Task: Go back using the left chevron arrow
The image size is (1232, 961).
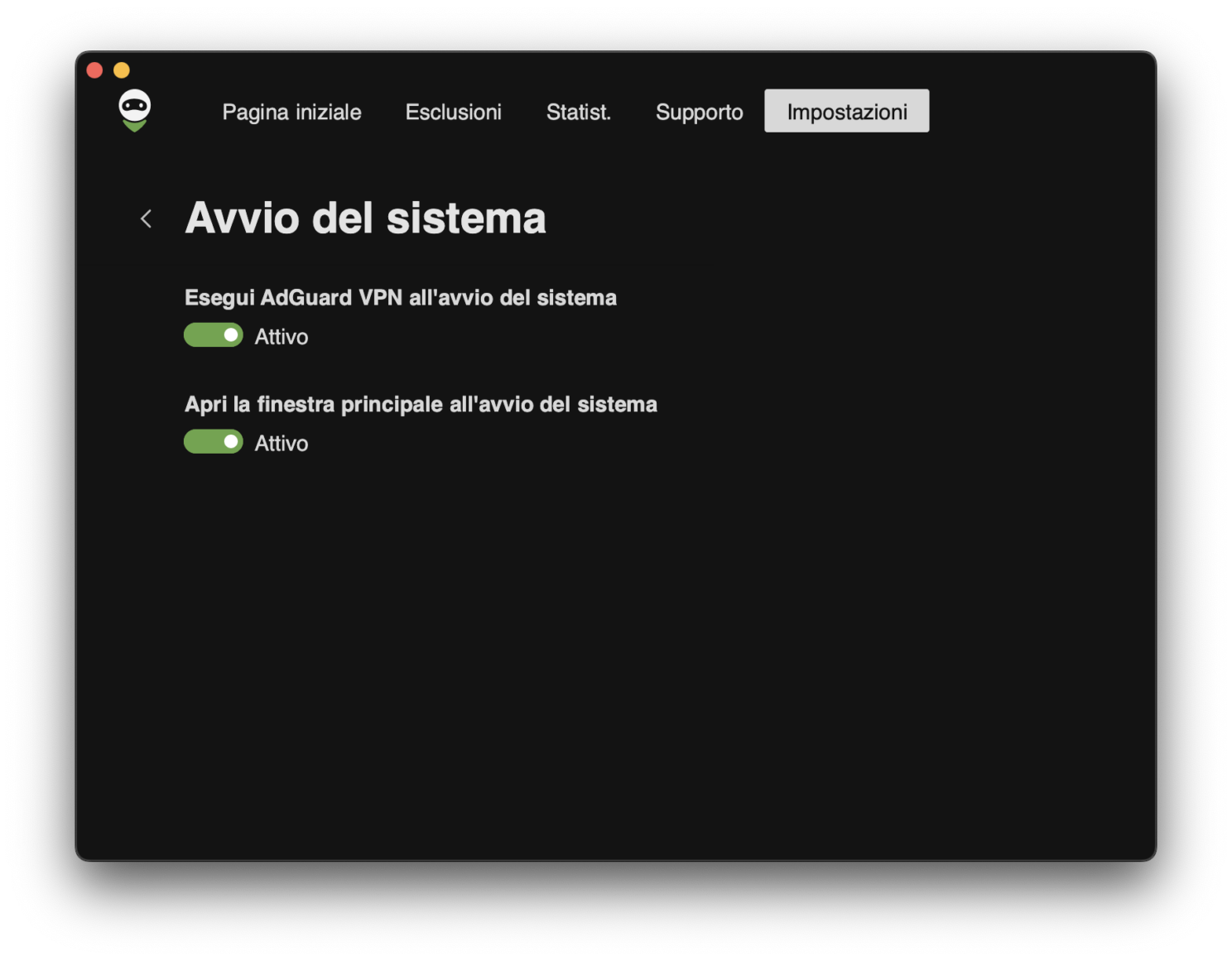Action: click(x=147, y=219)
